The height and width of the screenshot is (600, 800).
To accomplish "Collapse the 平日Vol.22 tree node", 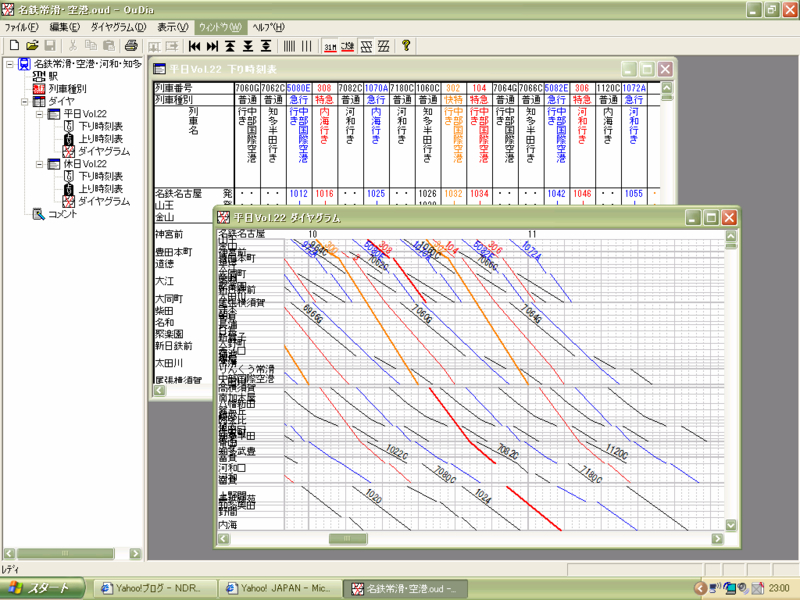I will point(40,114).
